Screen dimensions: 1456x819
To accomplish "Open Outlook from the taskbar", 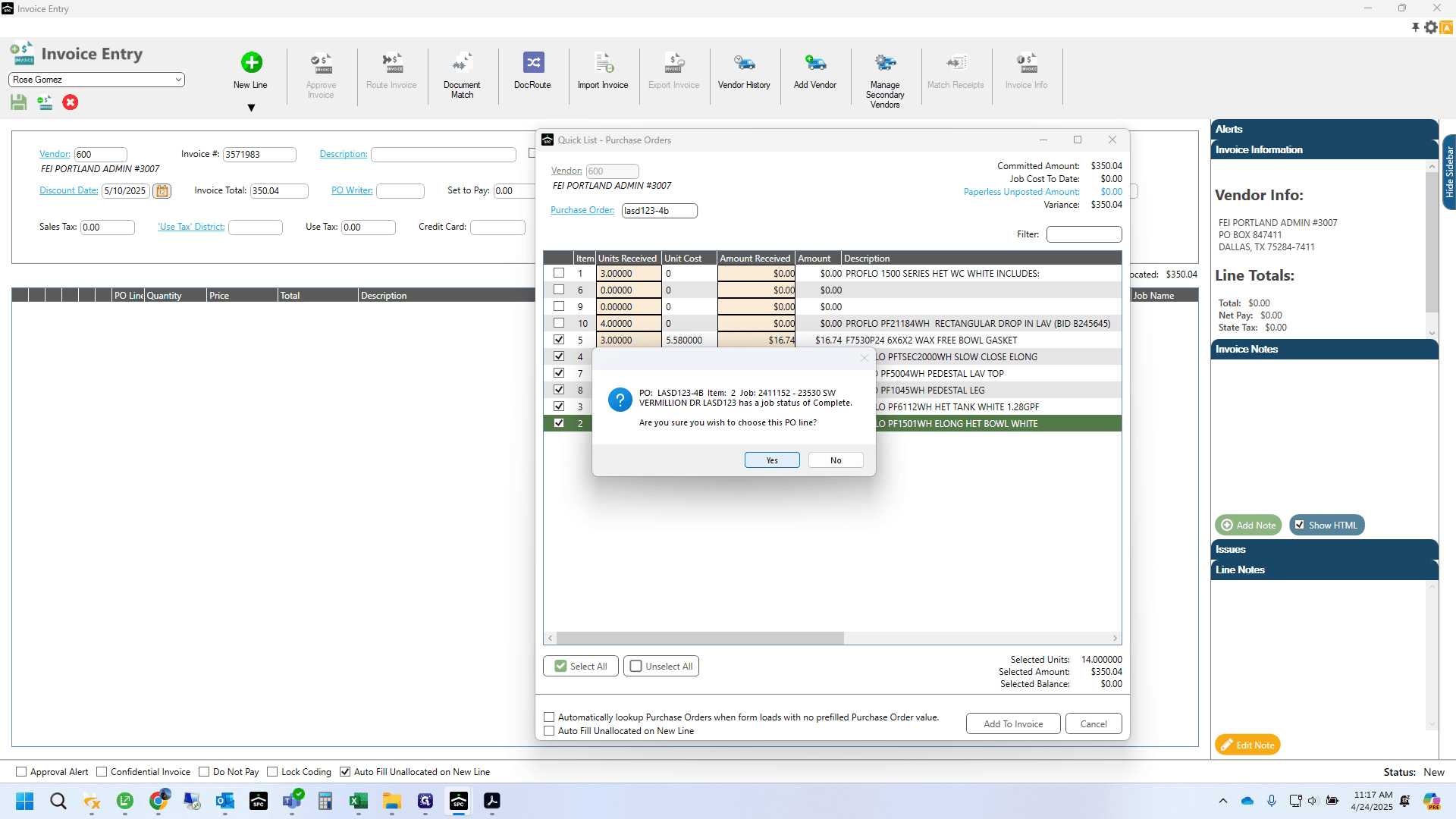I will click(x=224, y=801).
